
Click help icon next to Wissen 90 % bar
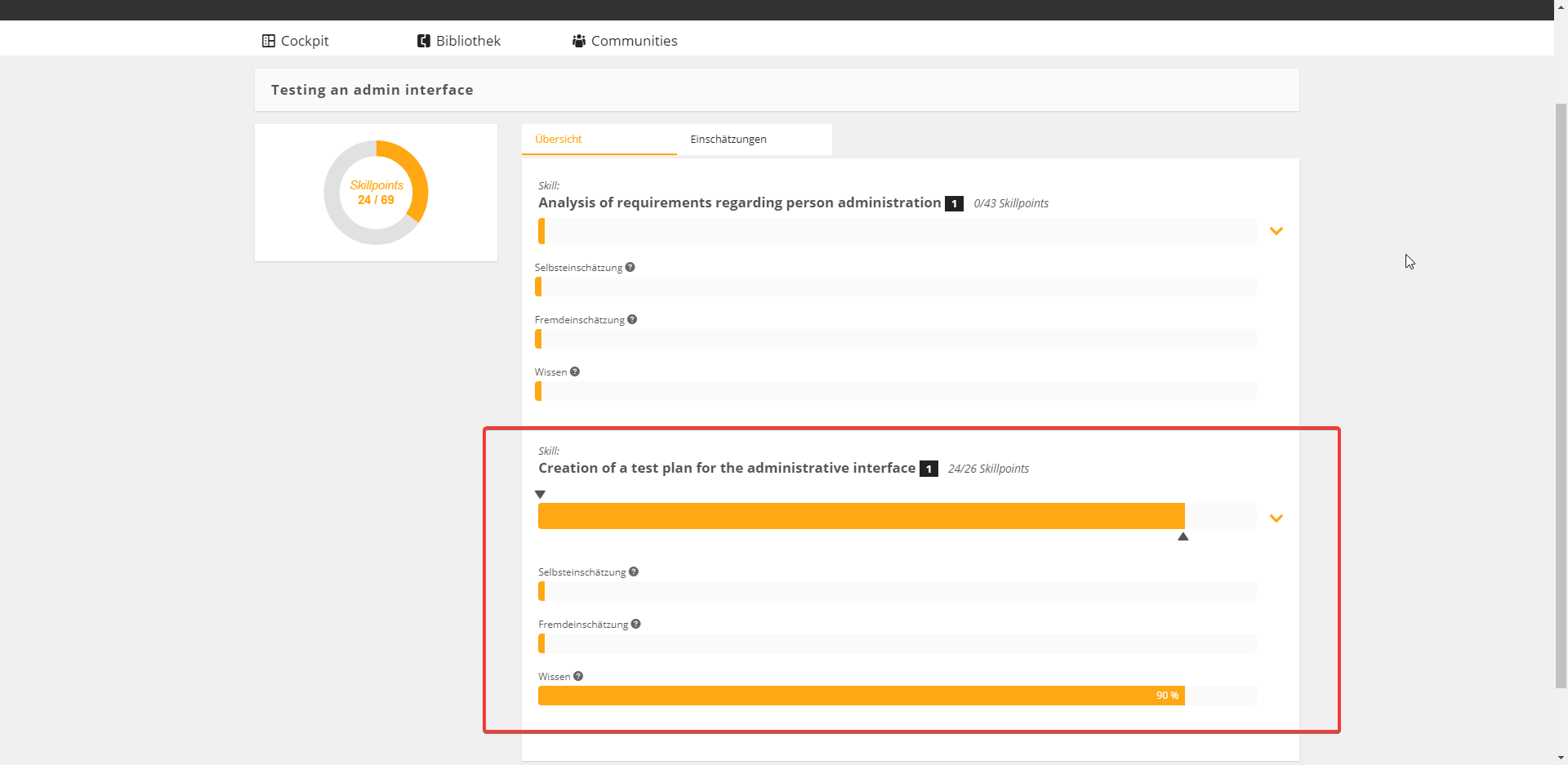click(x=578, y=676)
